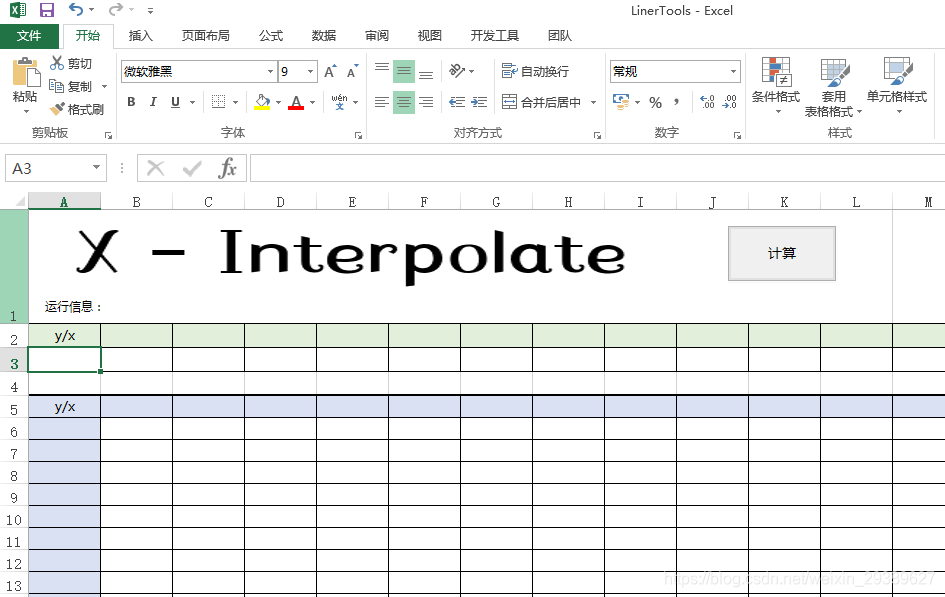
Task: Toggle middle align icon
Action: pos(404,72)
